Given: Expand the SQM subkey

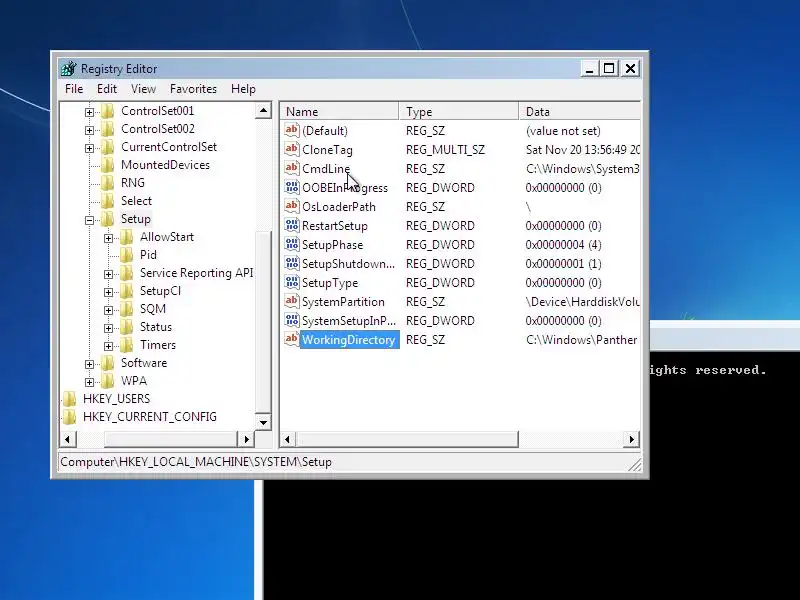Looking at the screenshot, I should [108, 310].
